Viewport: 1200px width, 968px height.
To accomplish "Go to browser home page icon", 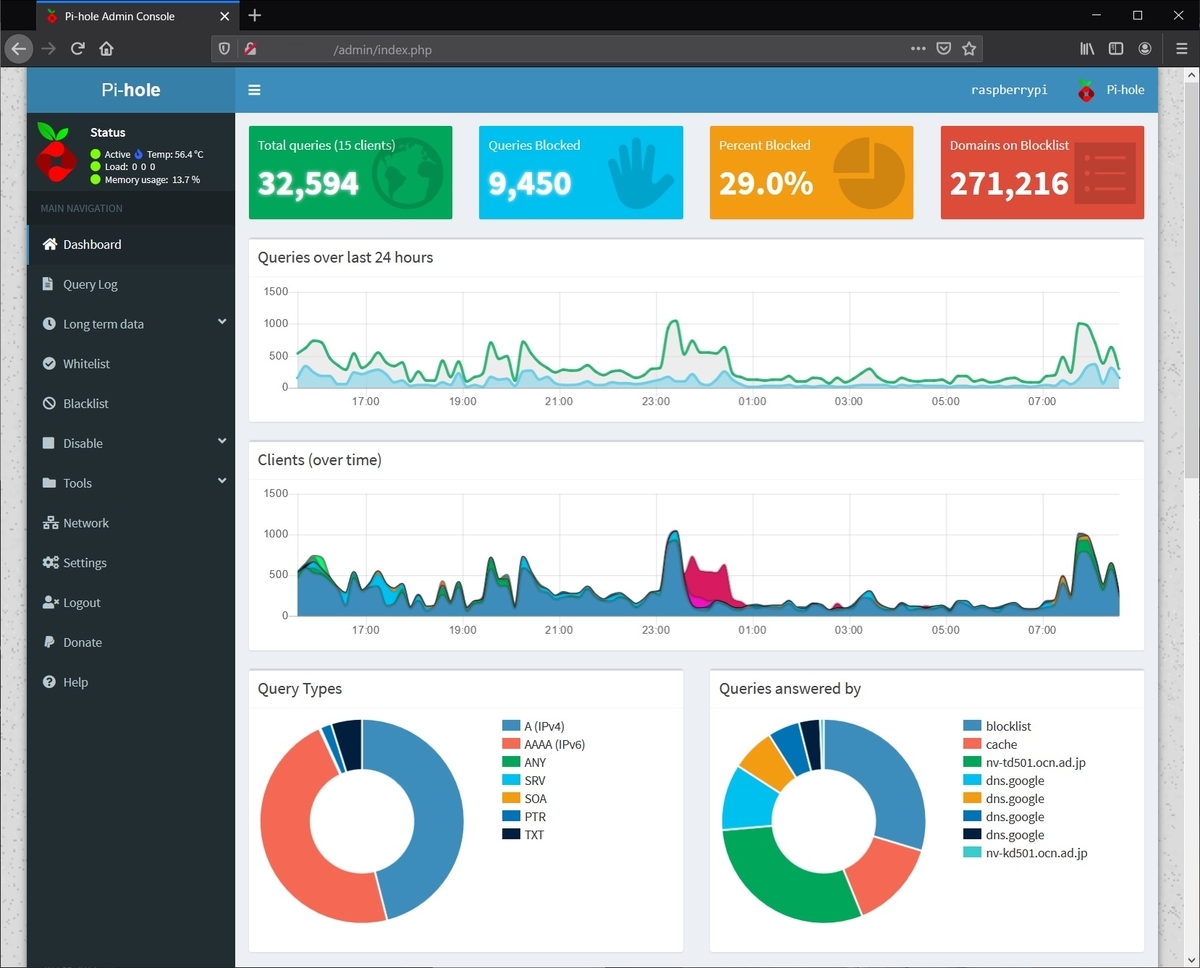I will [106, 48].
